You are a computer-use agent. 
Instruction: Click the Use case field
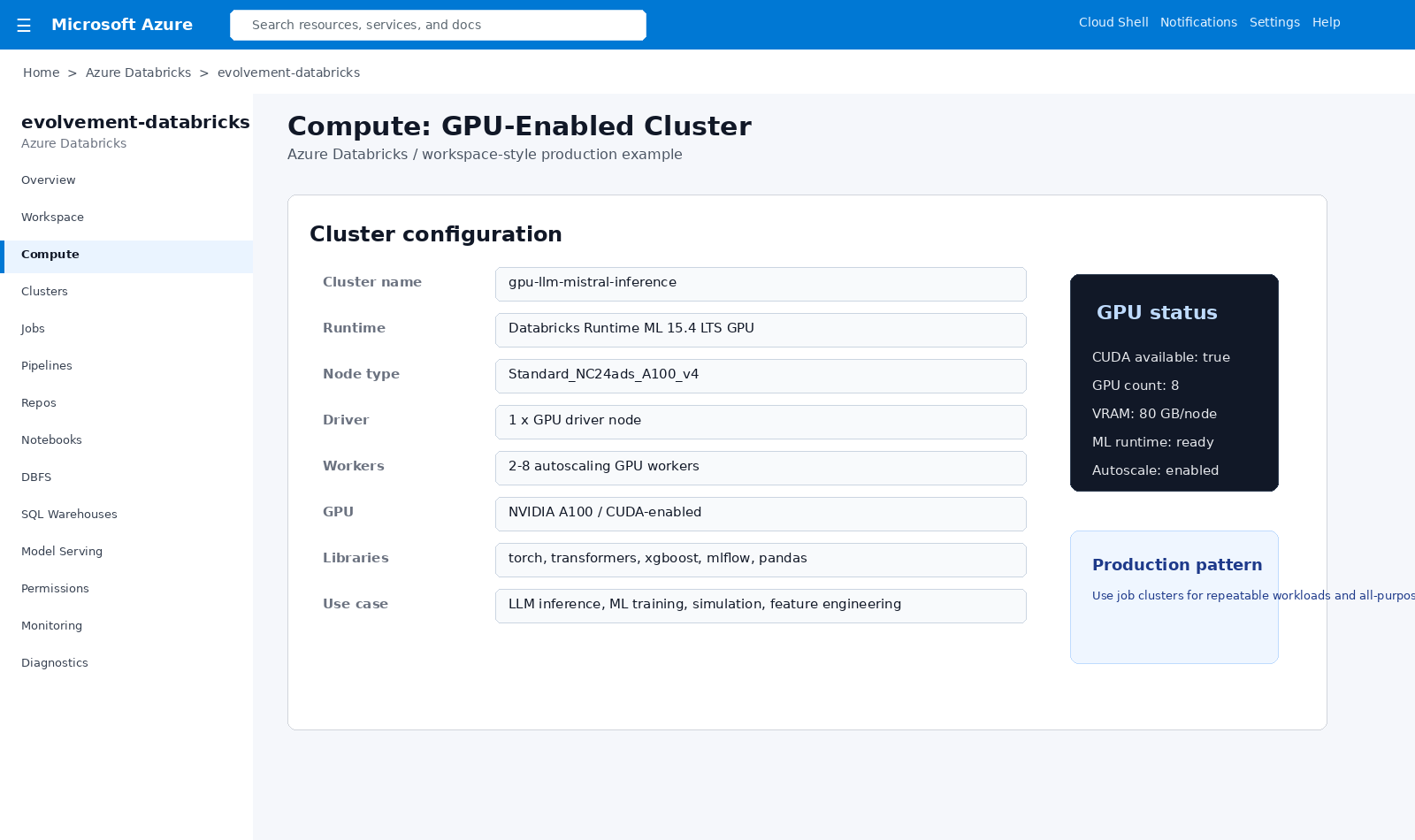click(x=761, y=606)
